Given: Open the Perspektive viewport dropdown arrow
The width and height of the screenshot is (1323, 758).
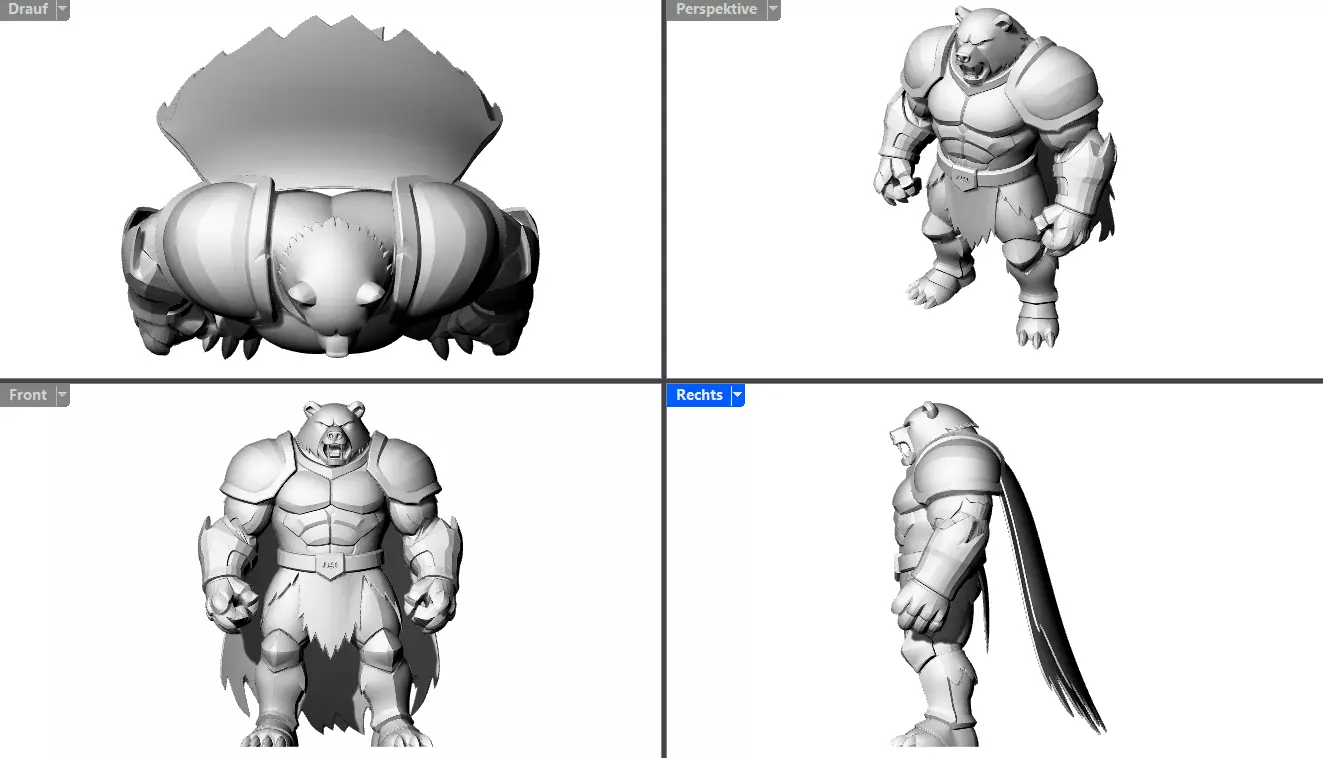Looking at the screenshot, I should [x=773, y=9].
